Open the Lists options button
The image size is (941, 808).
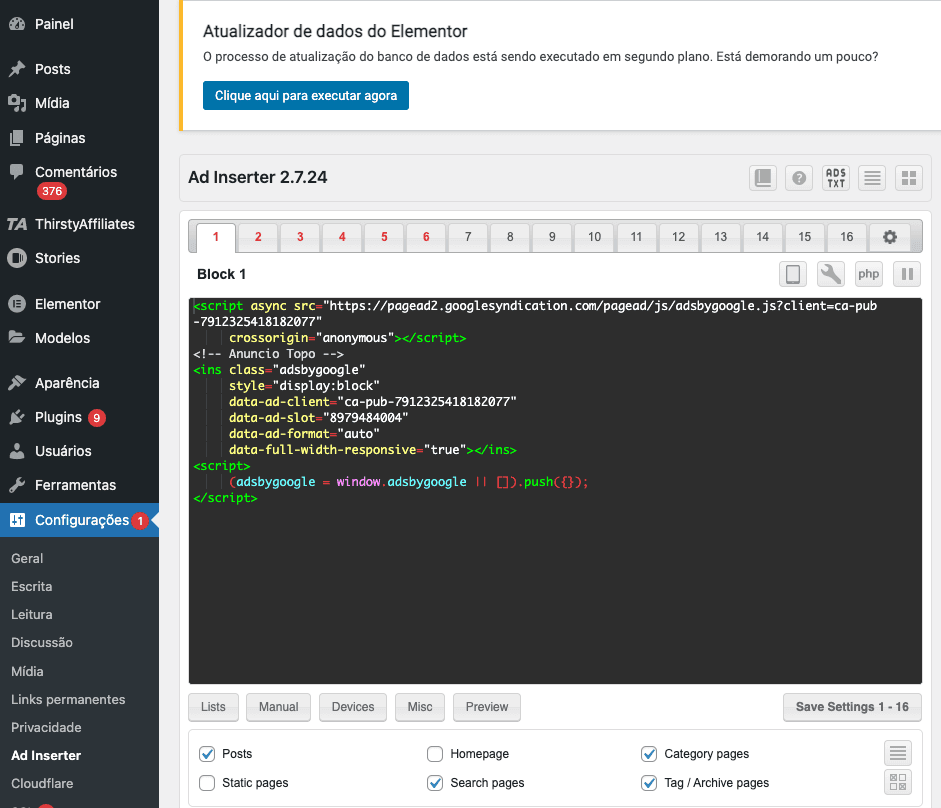pyautogui.click(x=213, y=707)
